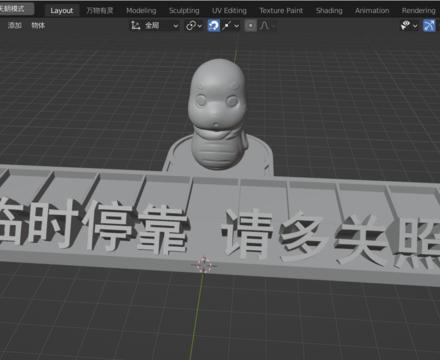
Task: Click the 3D cursor on the sign base
Action: (204, 265)
